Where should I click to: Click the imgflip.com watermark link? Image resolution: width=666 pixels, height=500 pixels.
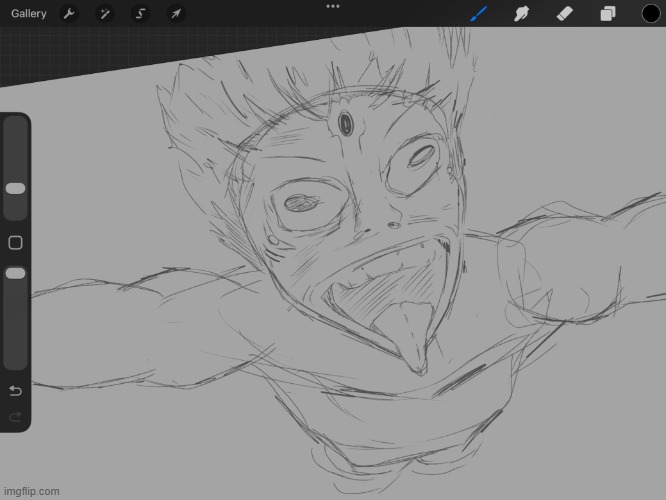(32, 491)
